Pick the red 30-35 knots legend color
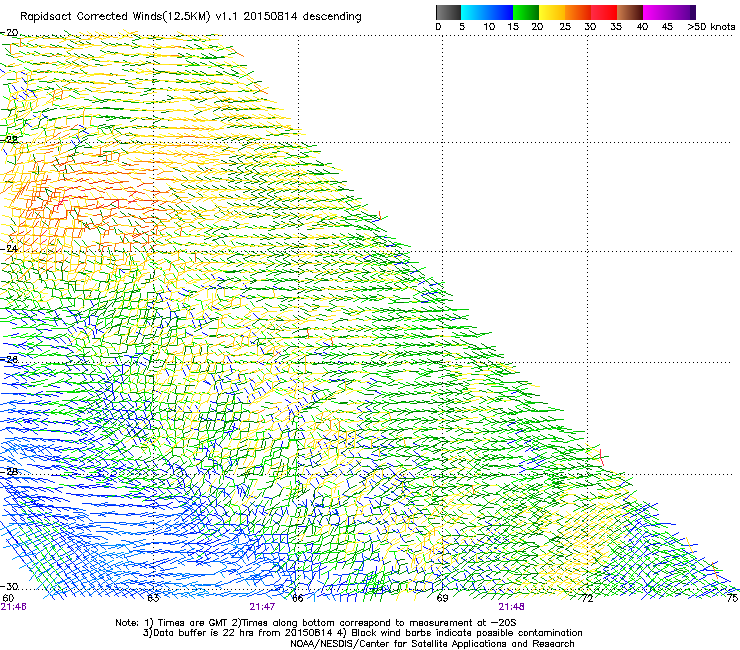The image size is (740, 650). coord(604,12)
